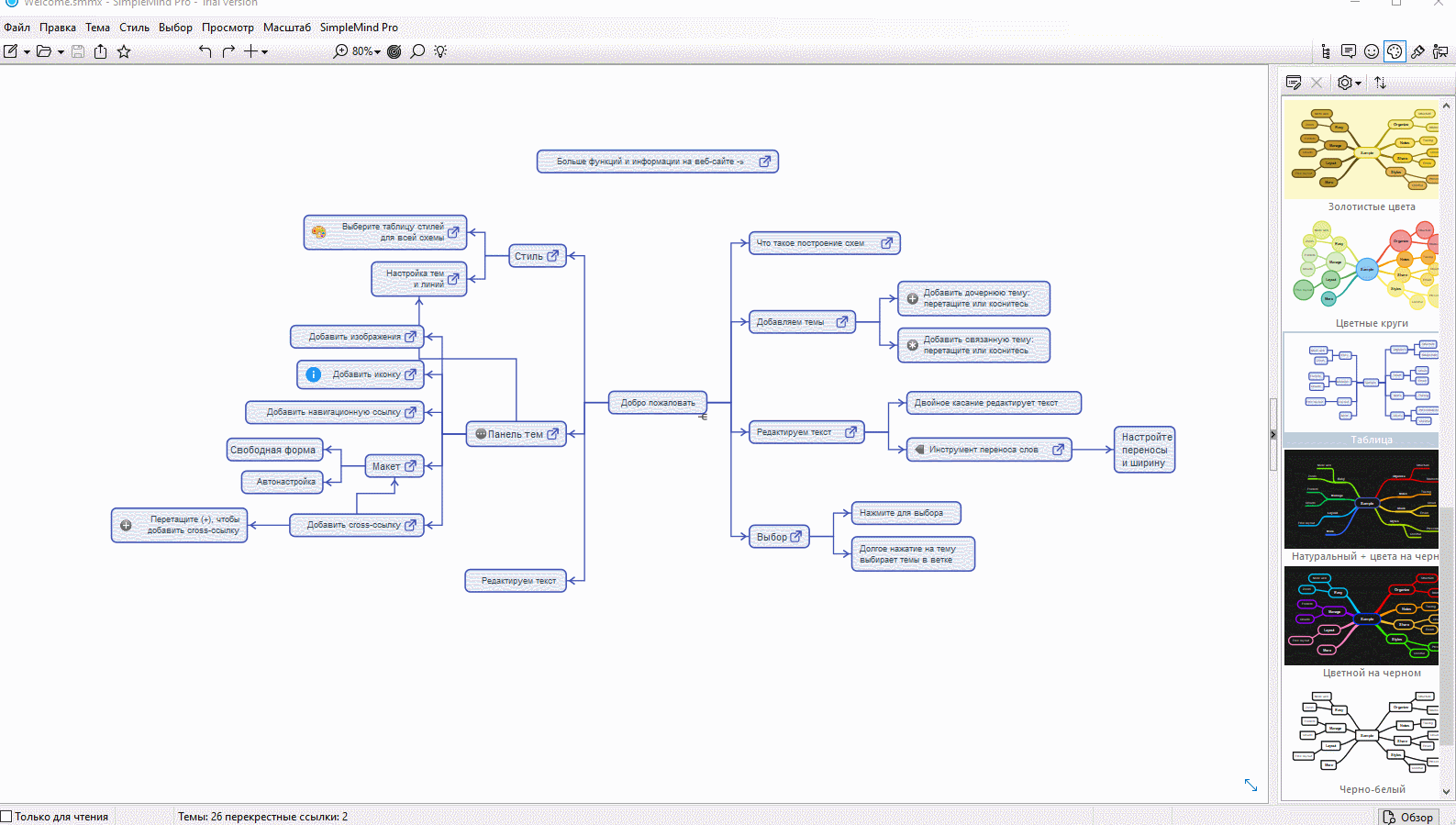Select the Нажмите для выбора topic

tap(906, 513)
